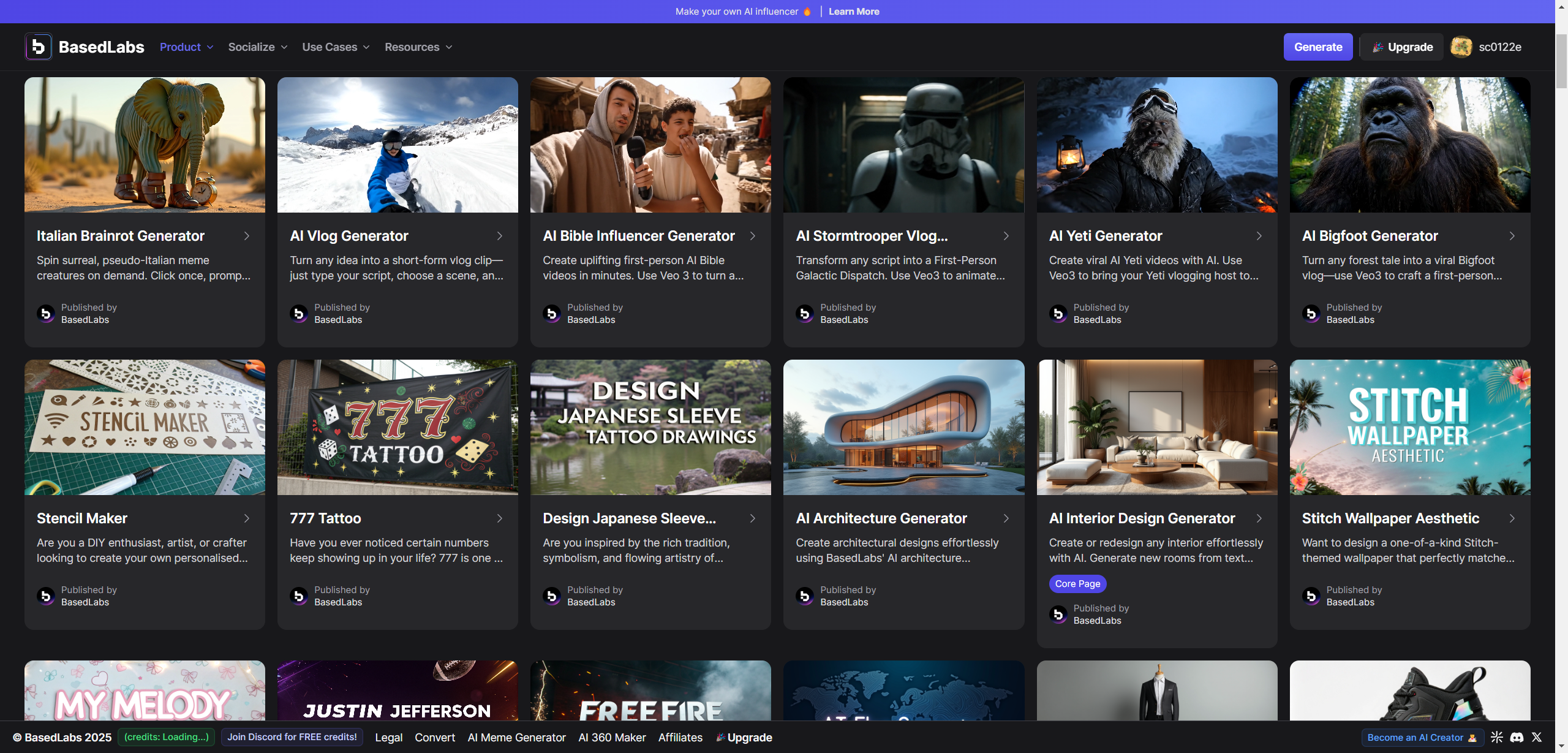Click the arrow next to Stencil Maker
The height and width of the screenshot is (753, 1568).
(x=247, y=518)
